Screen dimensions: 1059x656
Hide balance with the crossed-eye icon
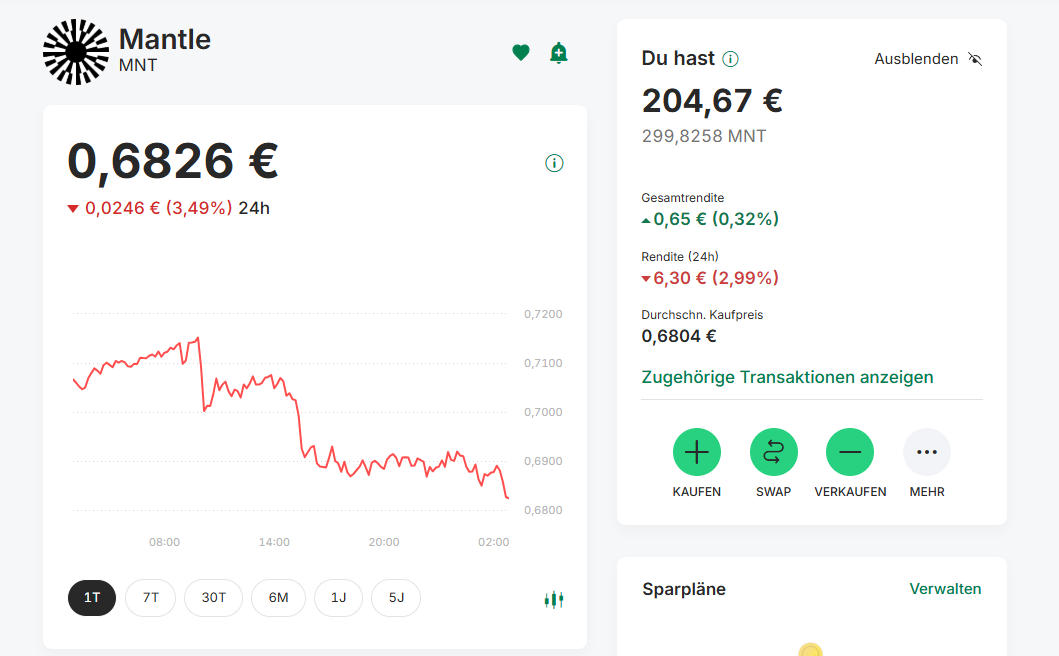click(x=975, y=59)
